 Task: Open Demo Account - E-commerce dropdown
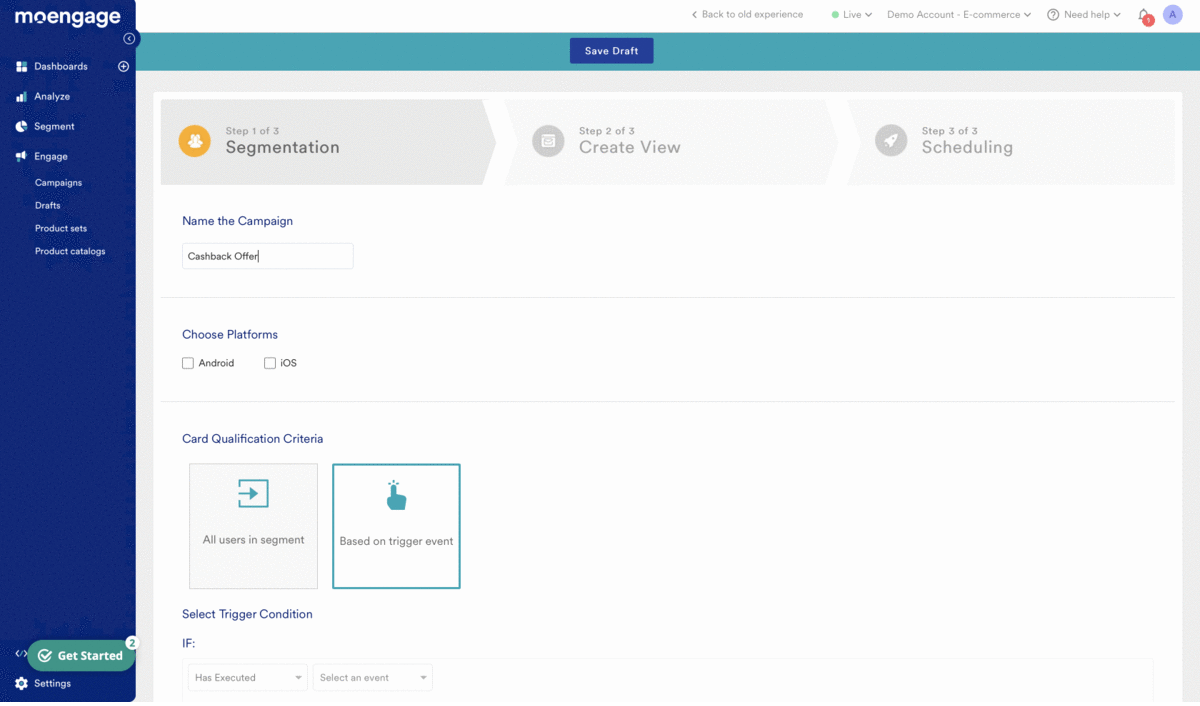point(959,15)
